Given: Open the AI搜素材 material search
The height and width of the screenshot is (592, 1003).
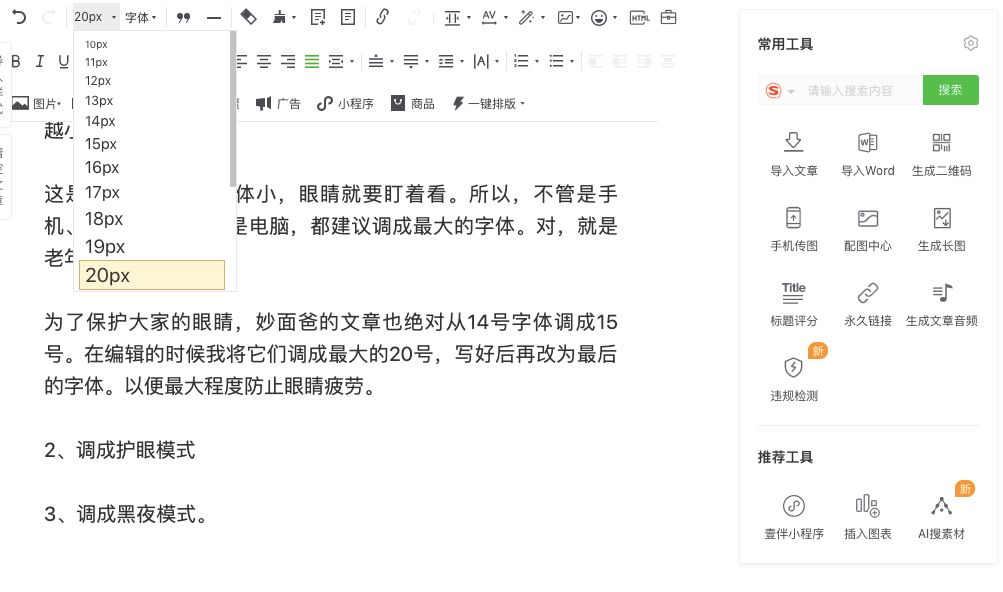Looking at the screenshot, I should (941, 517).
